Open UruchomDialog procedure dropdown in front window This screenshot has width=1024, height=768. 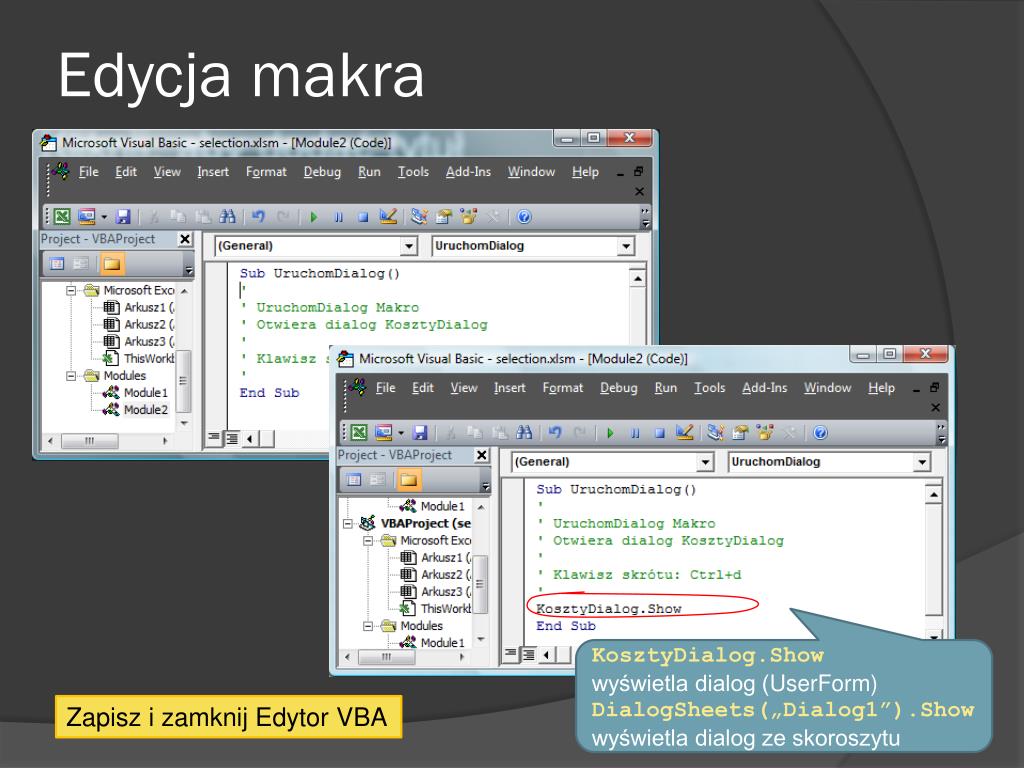921,462
